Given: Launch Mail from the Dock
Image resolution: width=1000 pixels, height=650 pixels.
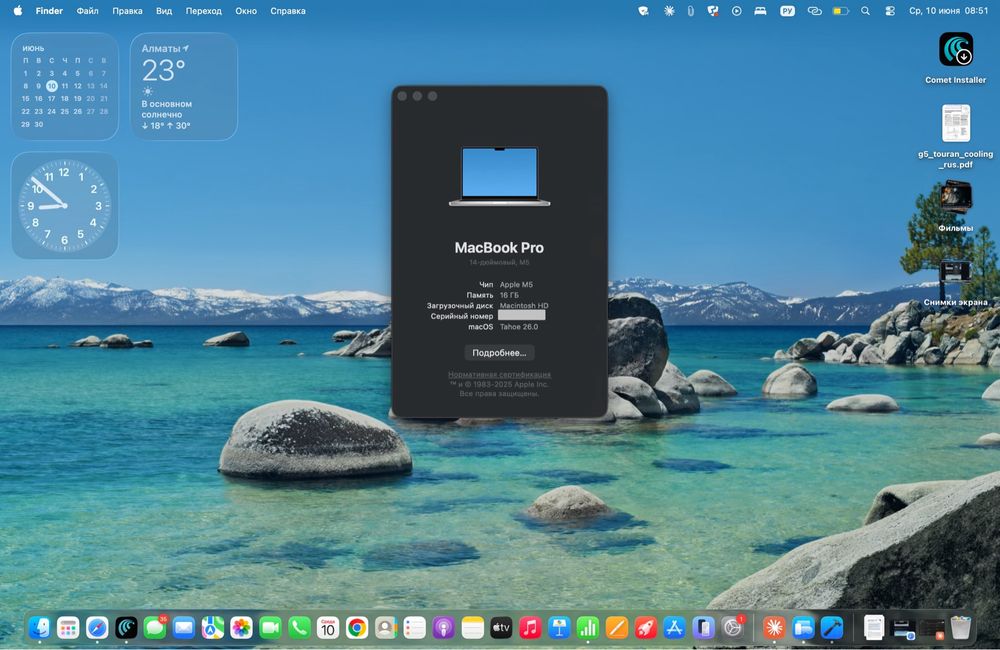Looking at the screenshot, I should click(184, 628).
